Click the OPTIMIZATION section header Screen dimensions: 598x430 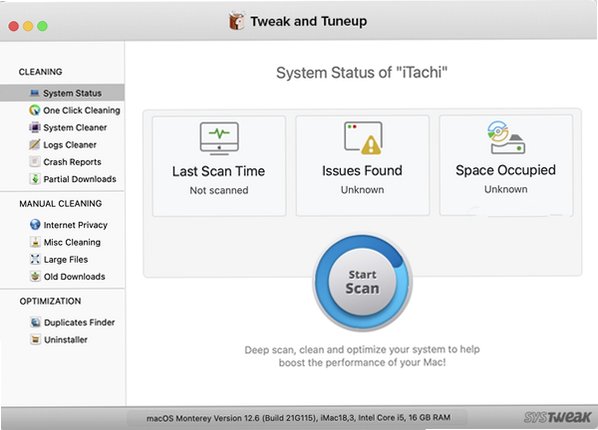click(50, 301)
